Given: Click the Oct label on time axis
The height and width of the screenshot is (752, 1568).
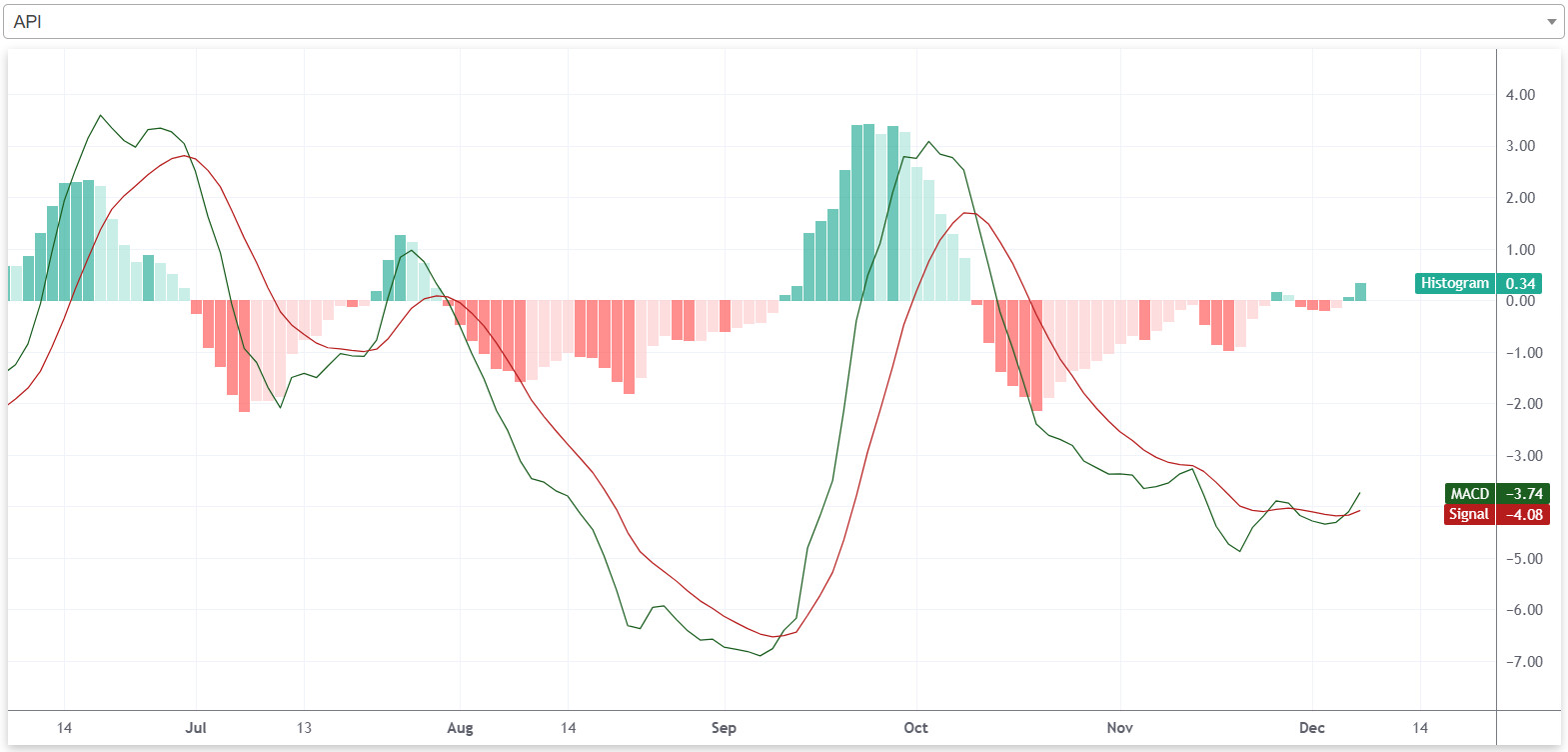Looking at the screenshot, I should click(915, 727).
